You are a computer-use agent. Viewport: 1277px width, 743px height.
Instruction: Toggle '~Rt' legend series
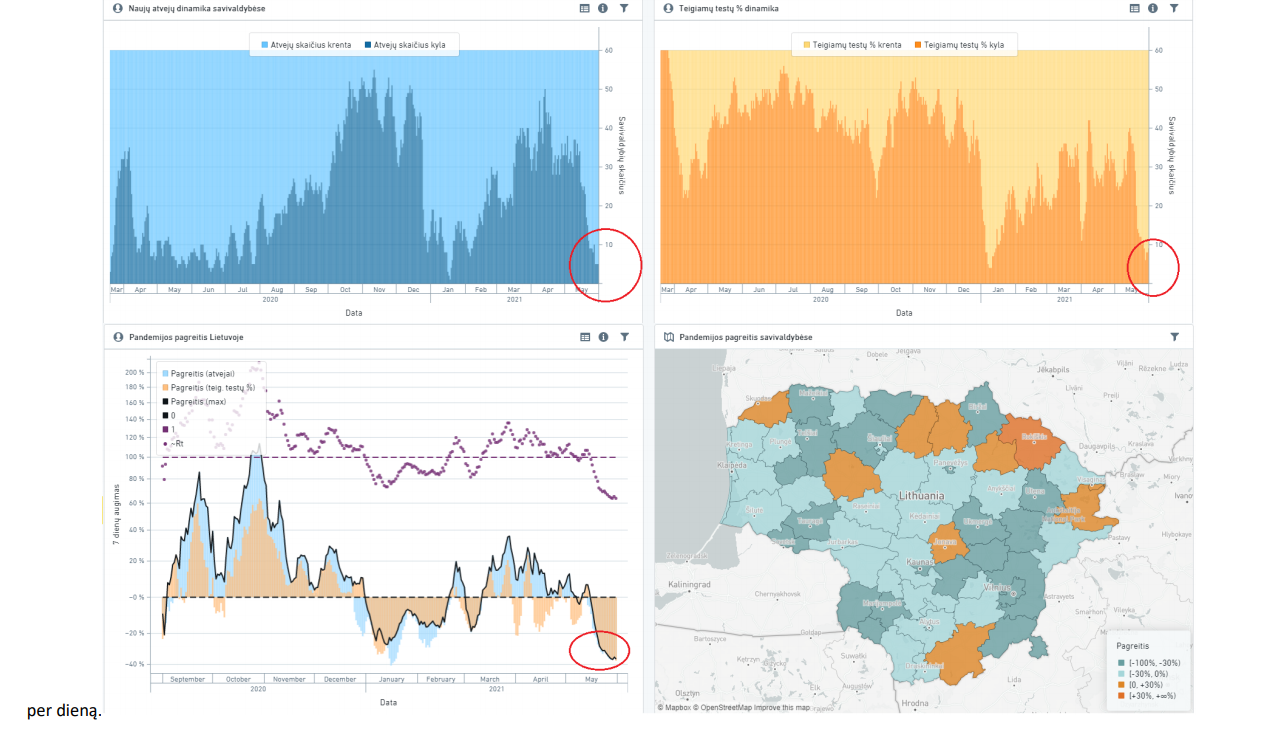tap(173, 442)
